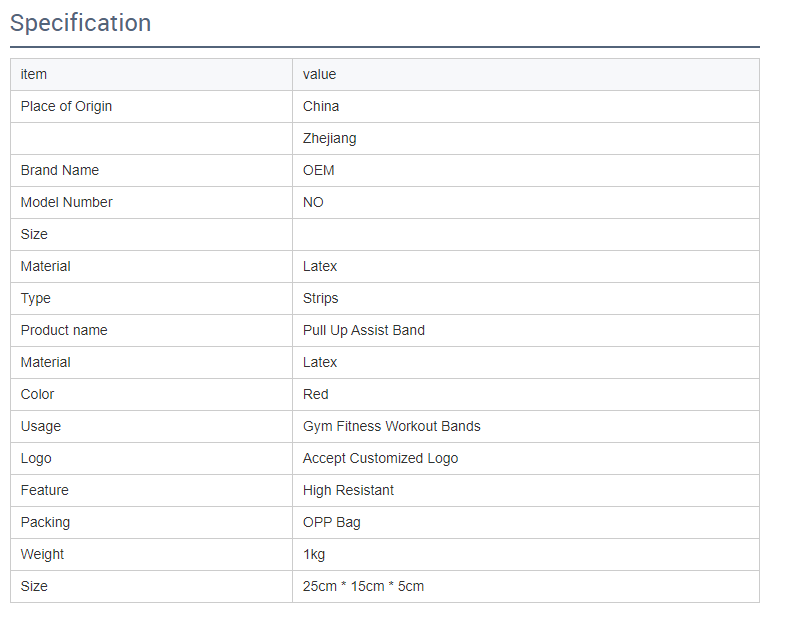Screen dimensions: 788x618
Task: Click the Brand Name label
Action: [x=60, y=170]
